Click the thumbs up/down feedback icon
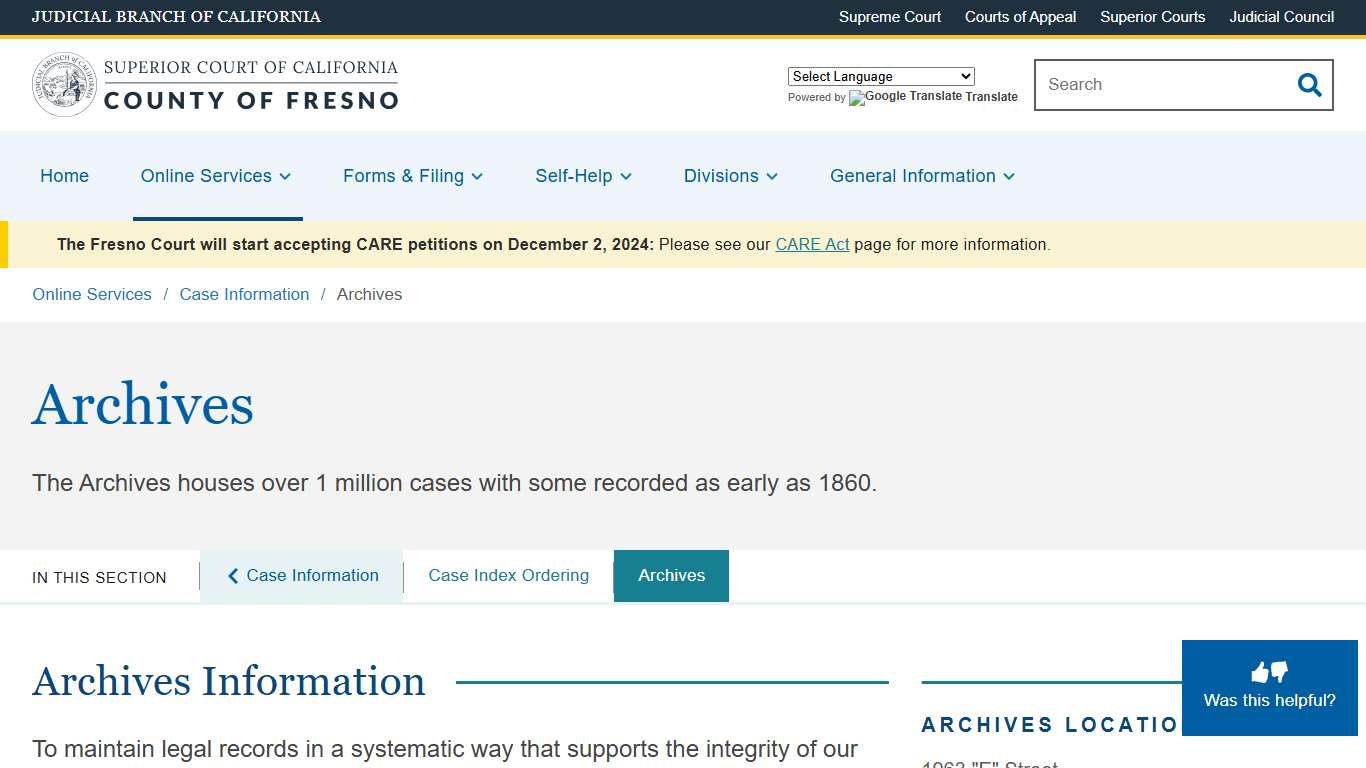Viewport: 1366px width, 768px height. click(1269, 672)
